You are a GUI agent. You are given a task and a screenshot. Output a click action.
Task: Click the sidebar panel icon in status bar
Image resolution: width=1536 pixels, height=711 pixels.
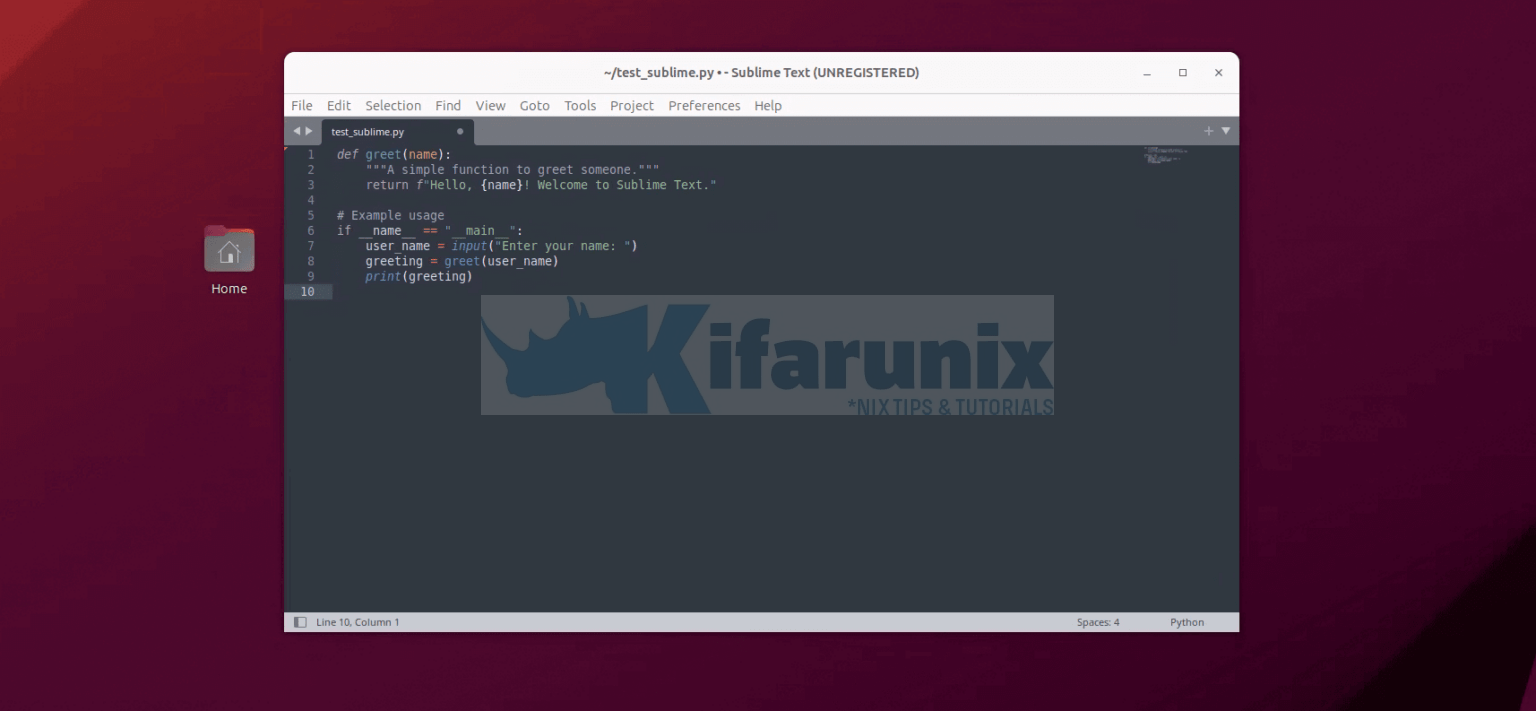coord(300,621)
